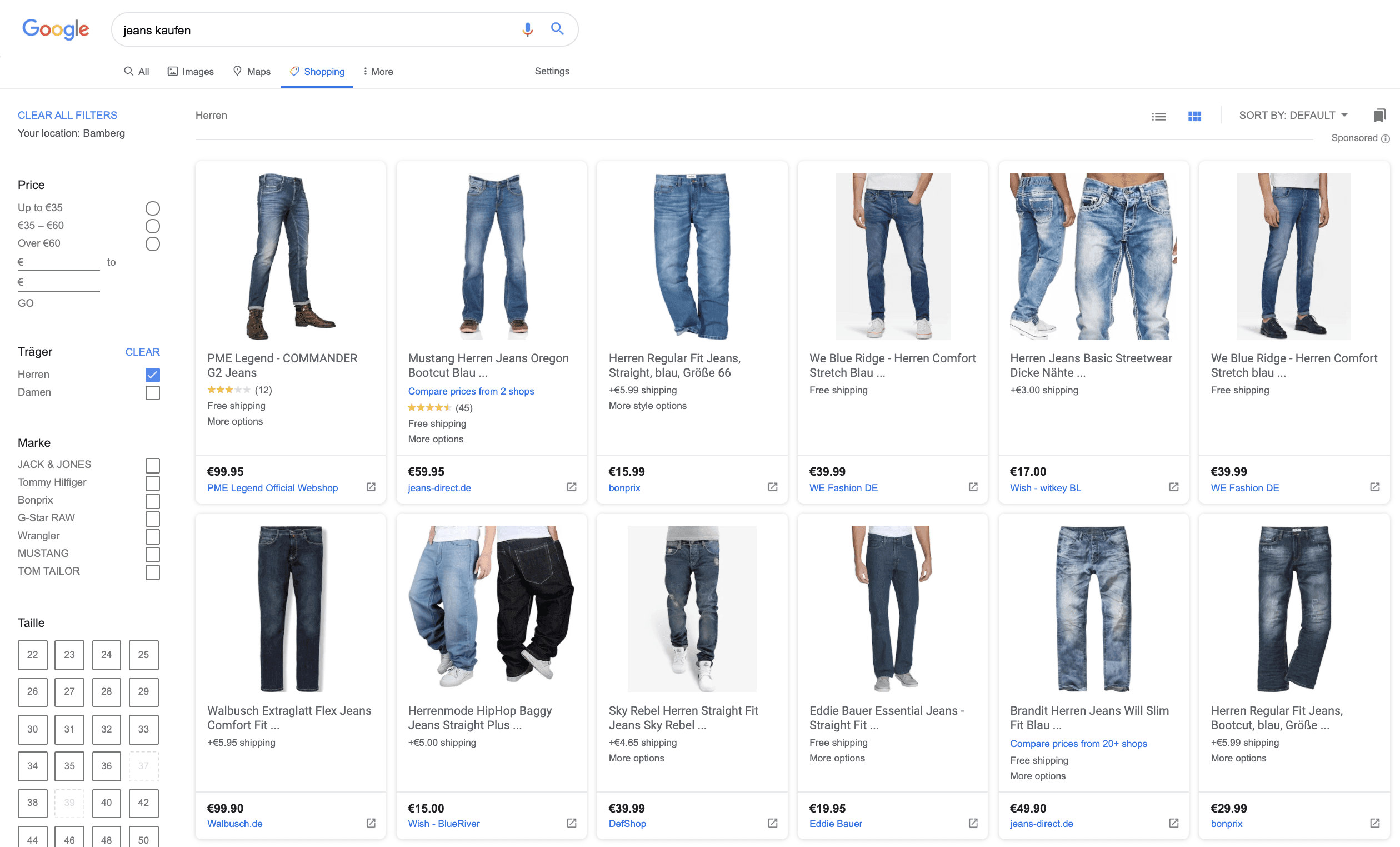Check the MUSTANG brand checkbox
Viewport: 1400px width, 847px height.
tap(152, 554)
